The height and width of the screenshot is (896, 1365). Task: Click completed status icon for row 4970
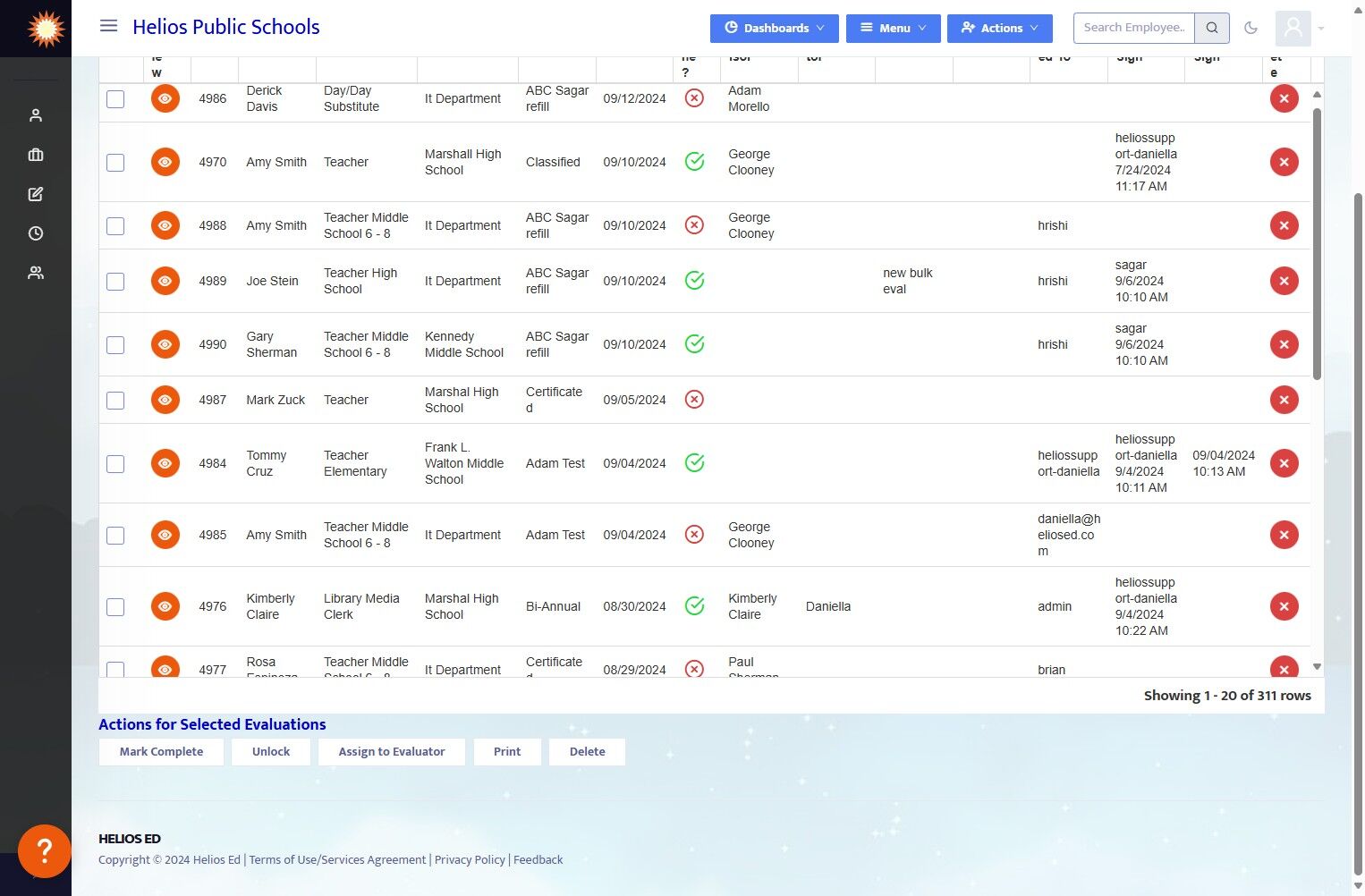click(x=694, y=162)
